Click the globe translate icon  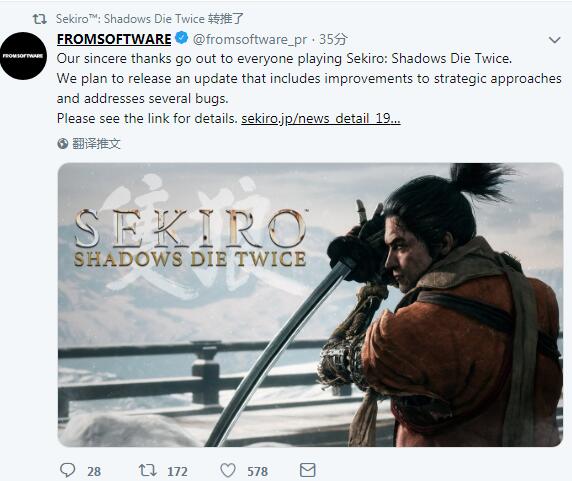pos(63,144)
